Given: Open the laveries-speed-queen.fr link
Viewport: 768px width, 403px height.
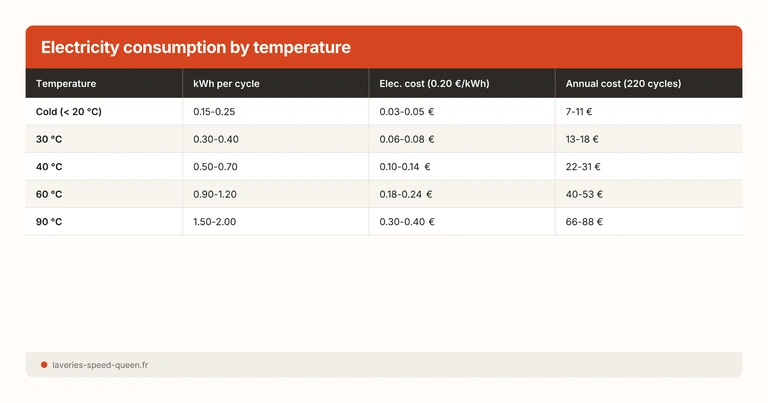Looking at the screenshot, I should point(100,365).
